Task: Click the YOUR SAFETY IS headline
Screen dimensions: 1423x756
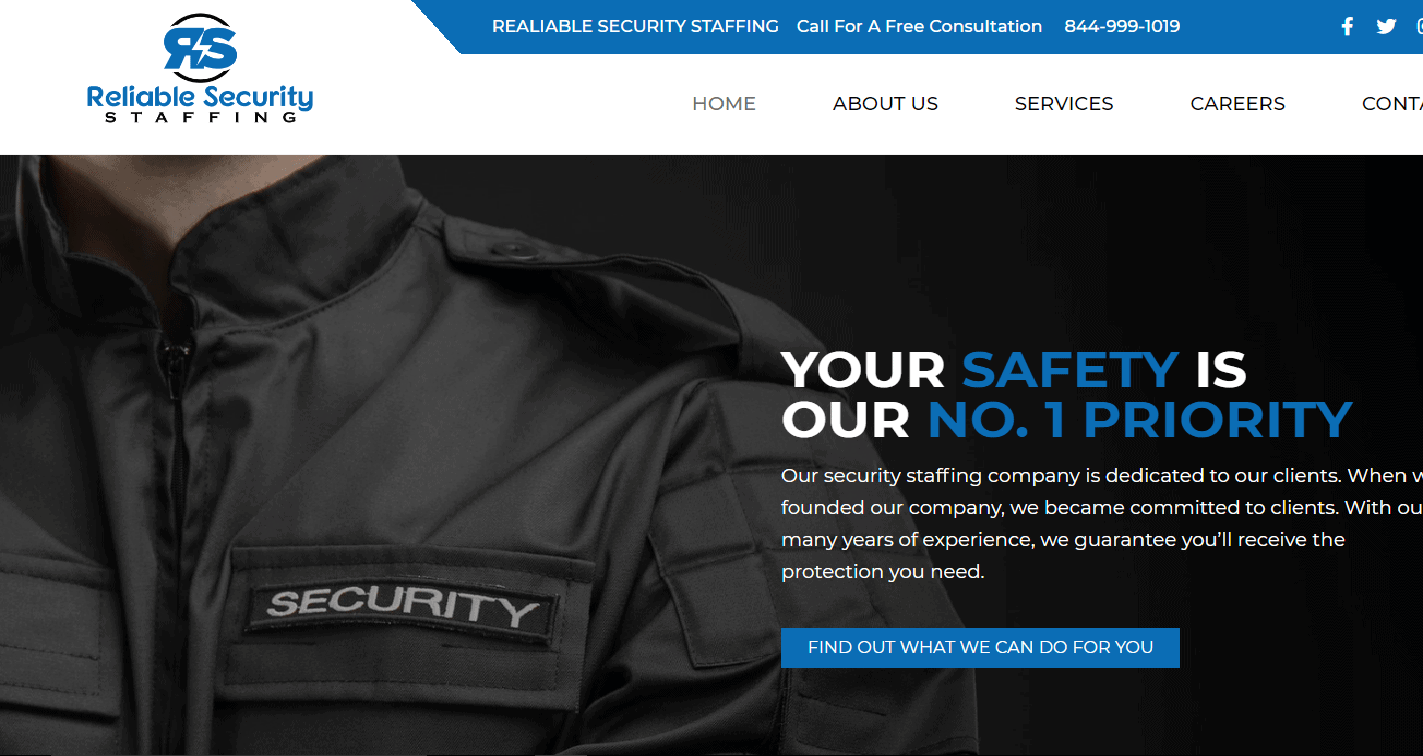Action: coord(1014,369)
